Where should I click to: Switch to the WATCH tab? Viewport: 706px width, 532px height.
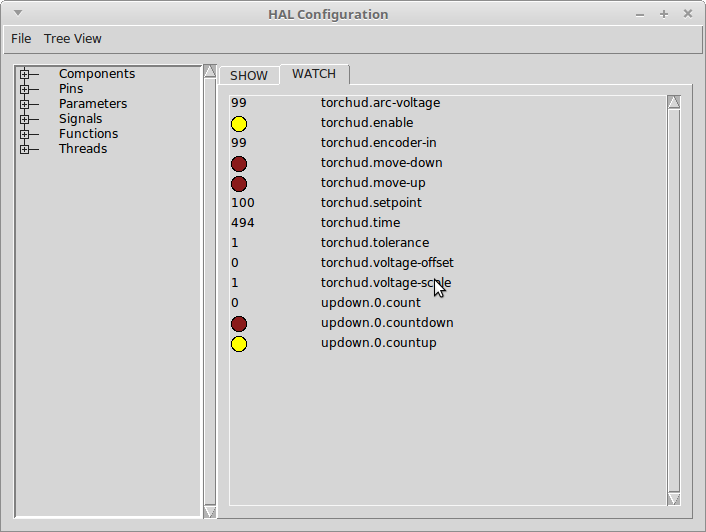(x=314, y=74)
